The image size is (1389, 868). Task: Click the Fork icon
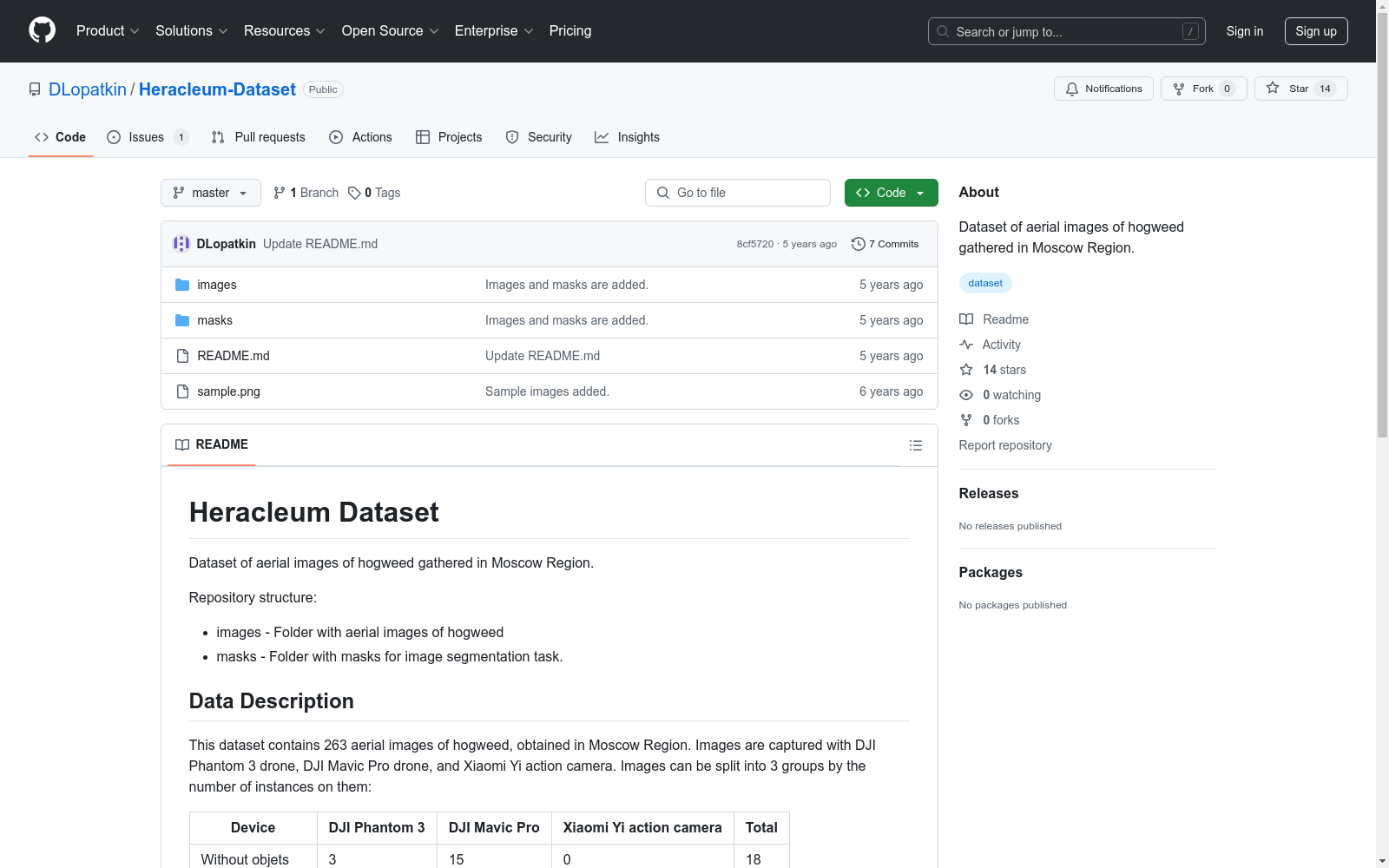click(1179, 89)
